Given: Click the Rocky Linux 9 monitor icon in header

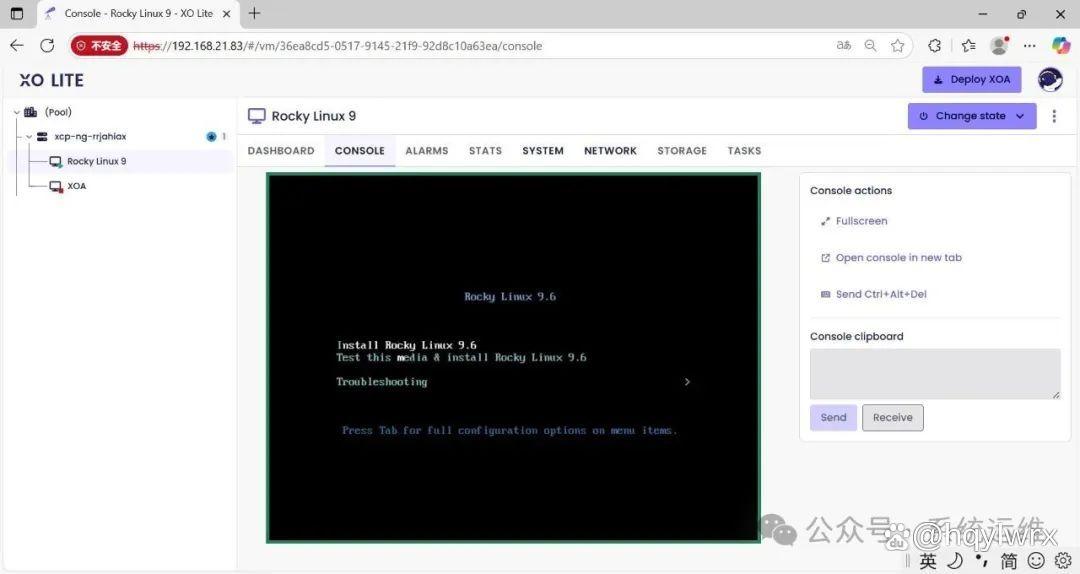Looking at the screenshot, I should [x=257, y=116].
